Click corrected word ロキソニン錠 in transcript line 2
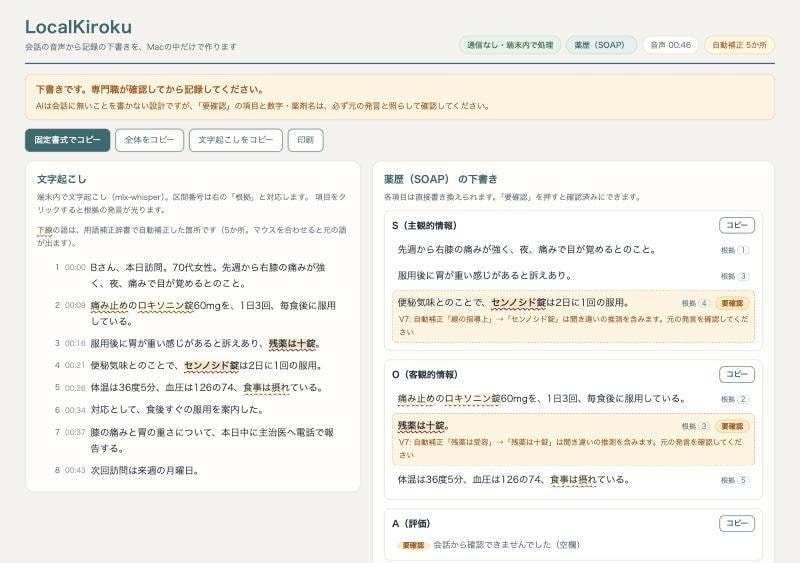 coord(165,305)
